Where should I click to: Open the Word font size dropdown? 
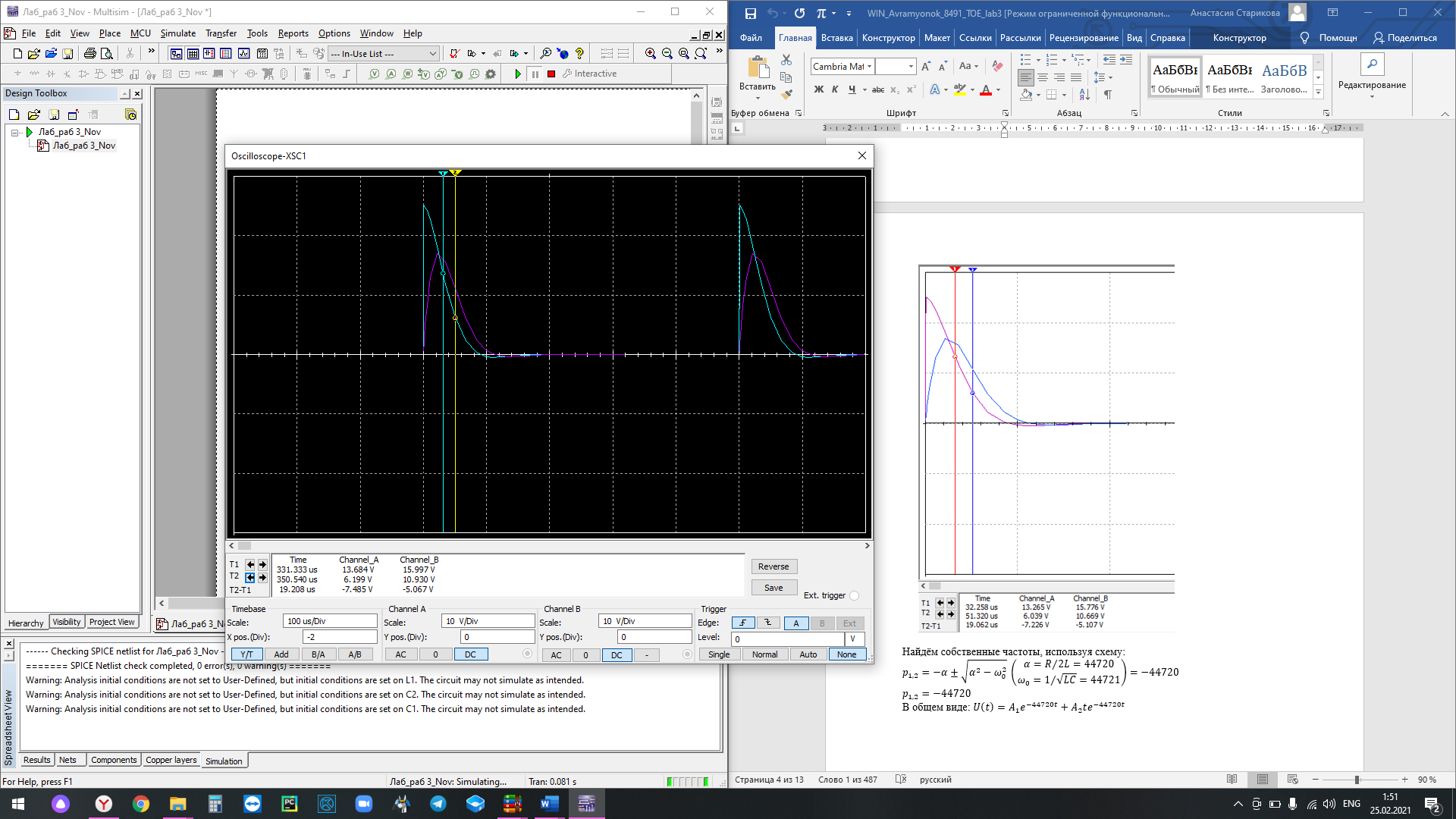911,67
